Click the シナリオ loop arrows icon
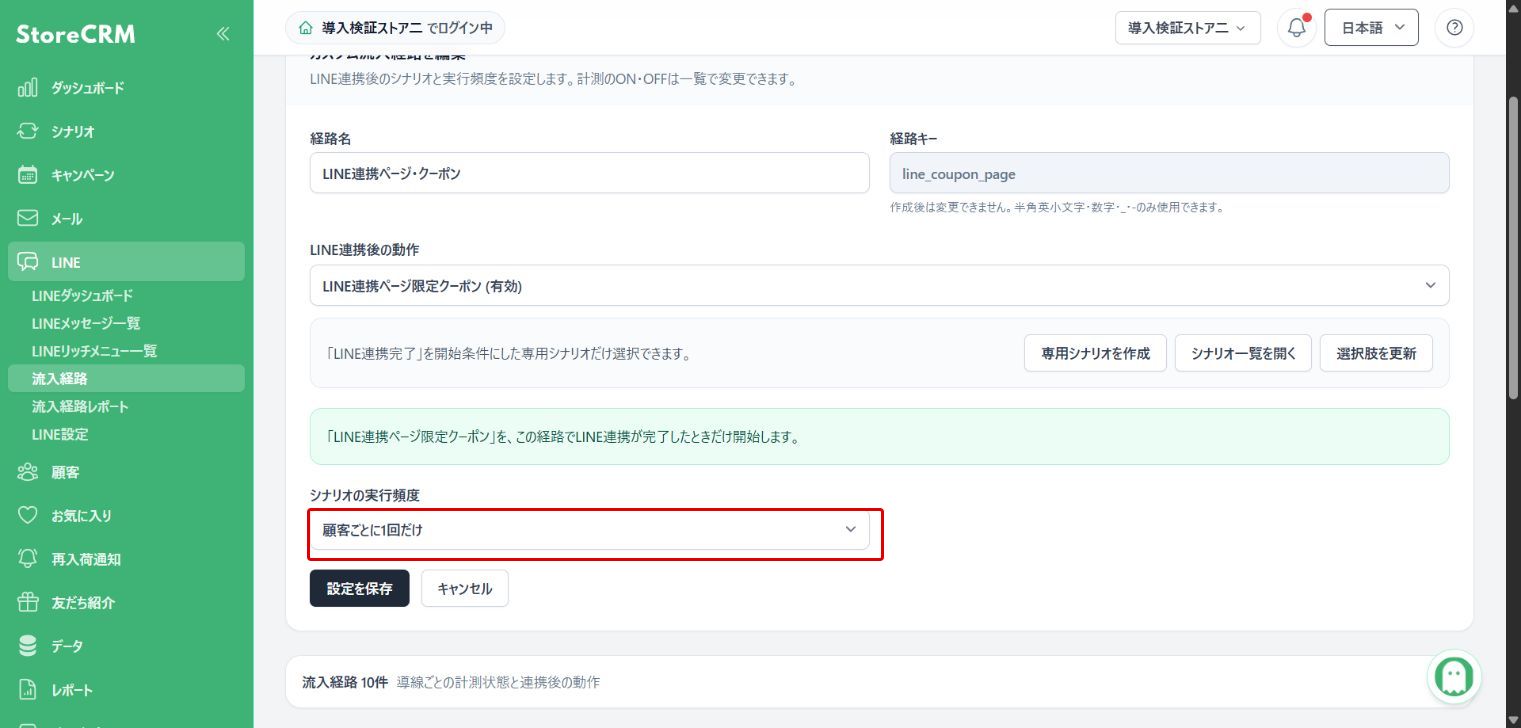This screenshot has height=728, width=1521. pyautogui.click(x=28, y=131)
